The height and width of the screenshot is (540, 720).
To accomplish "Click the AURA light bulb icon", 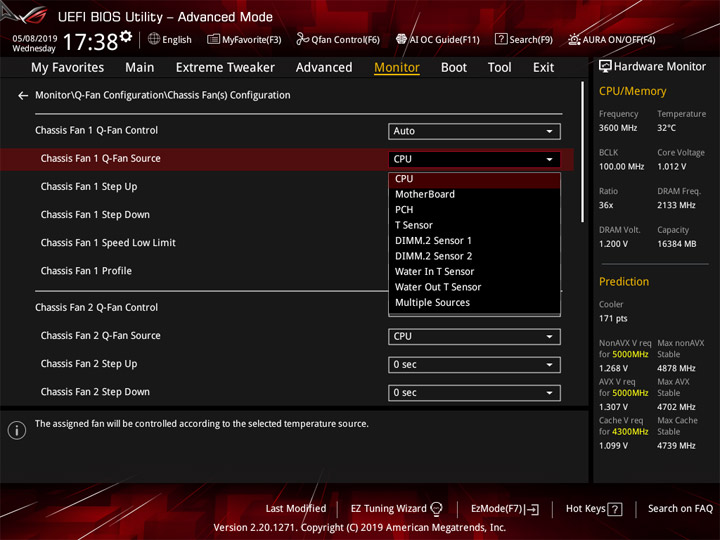I will pos(574,39).
